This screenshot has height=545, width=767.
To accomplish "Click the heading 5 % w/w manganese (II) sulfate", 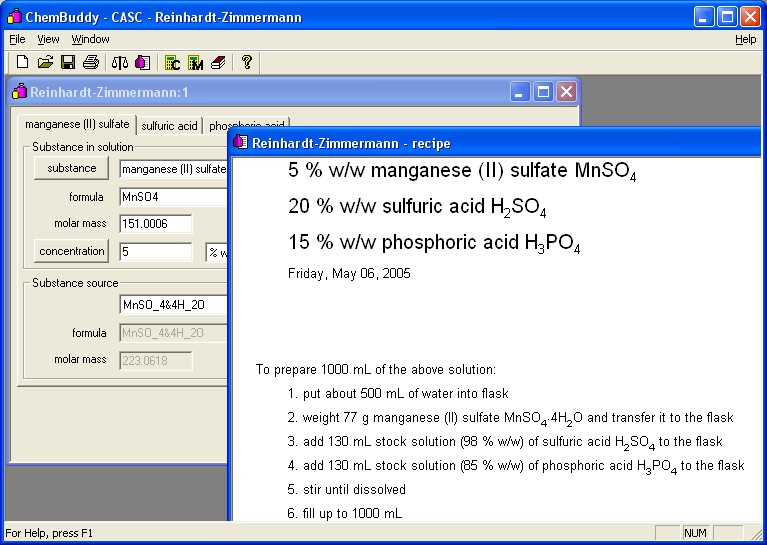I will (x=462, y=171).
